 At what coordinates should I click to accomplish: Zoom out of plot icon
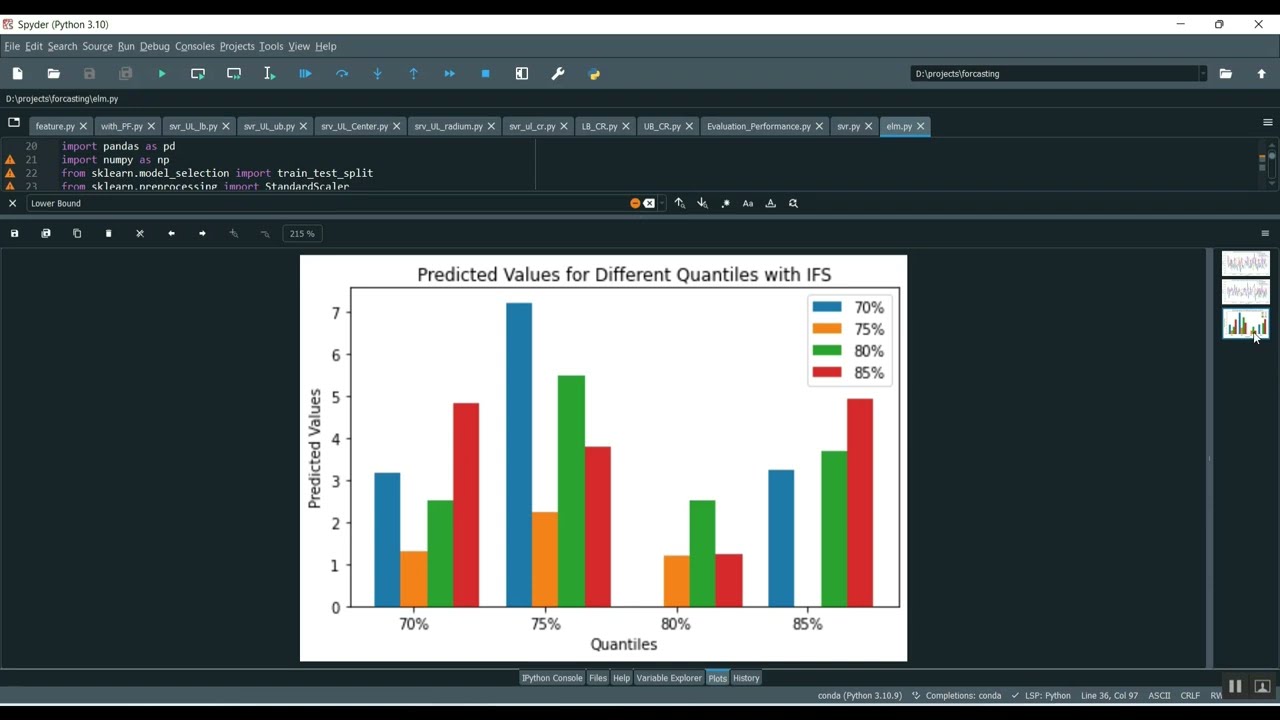(x=265, y=234)
